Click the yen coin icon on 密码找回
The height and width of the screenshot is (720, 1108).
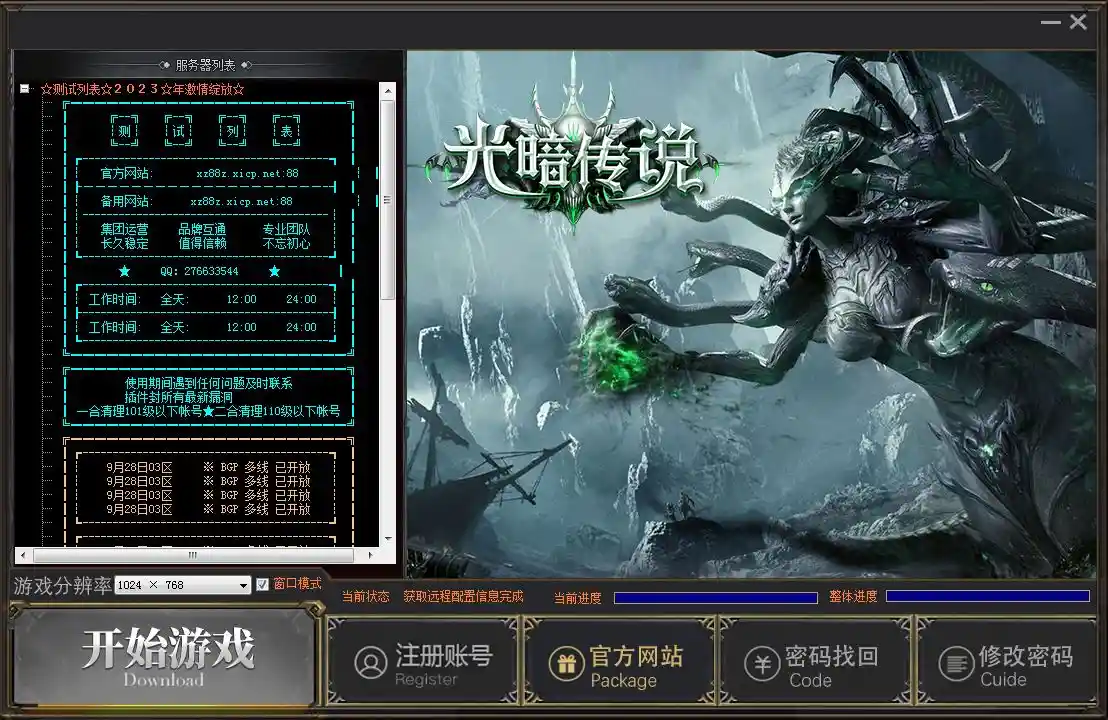pos(762,663)
